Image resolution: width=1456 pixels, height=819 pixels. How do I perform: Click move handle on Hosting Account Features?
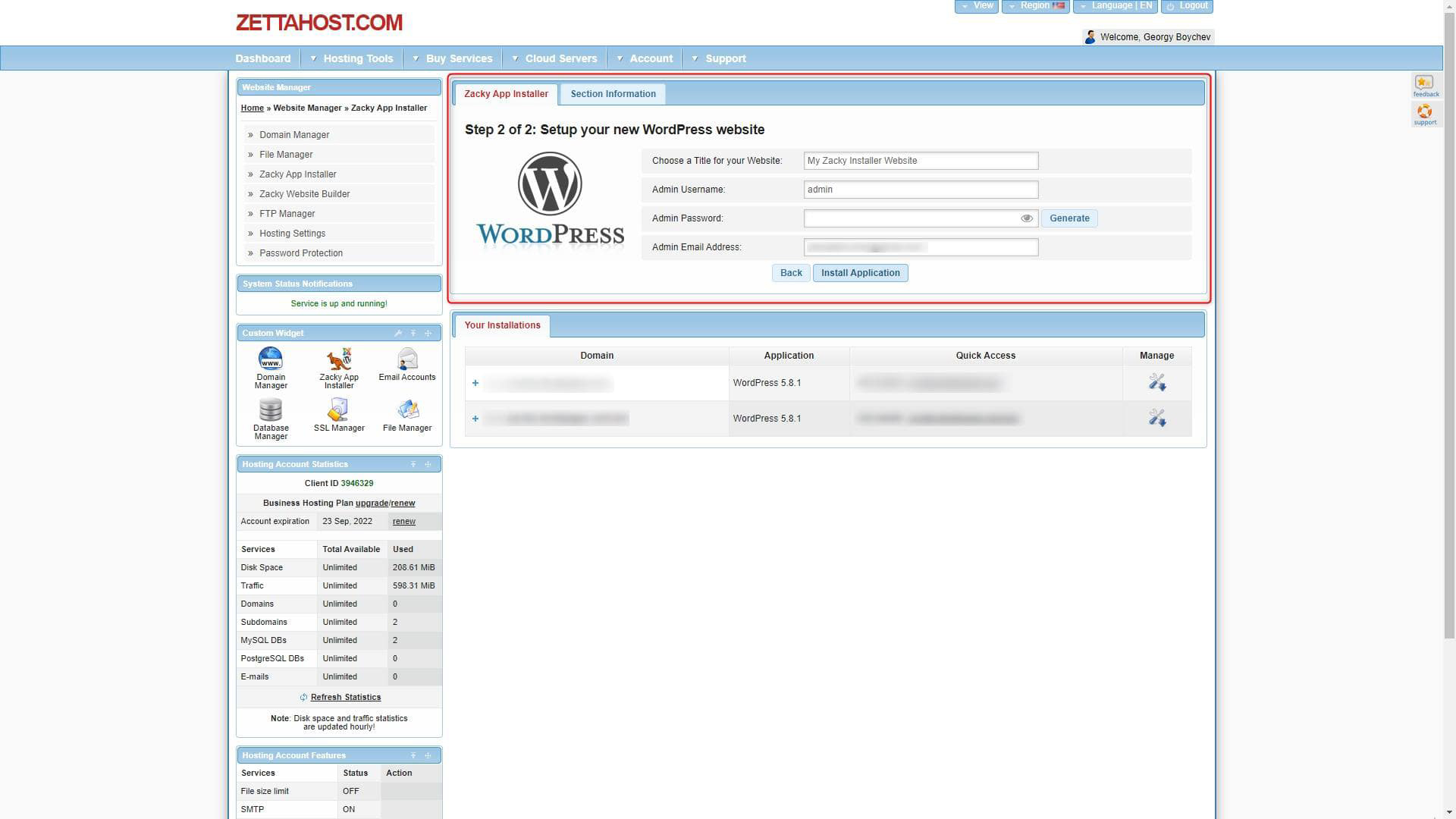point(428,755)
